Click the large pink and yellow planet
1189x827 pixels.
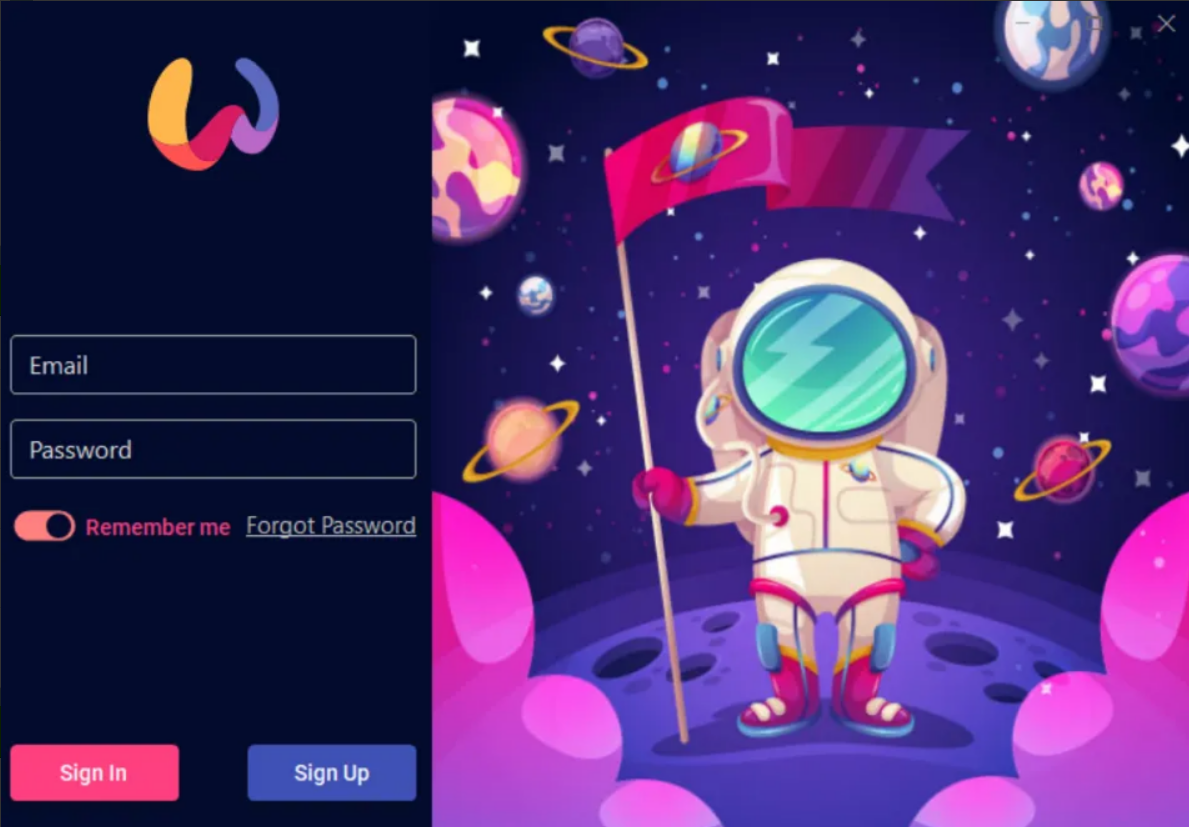(474, 168)
